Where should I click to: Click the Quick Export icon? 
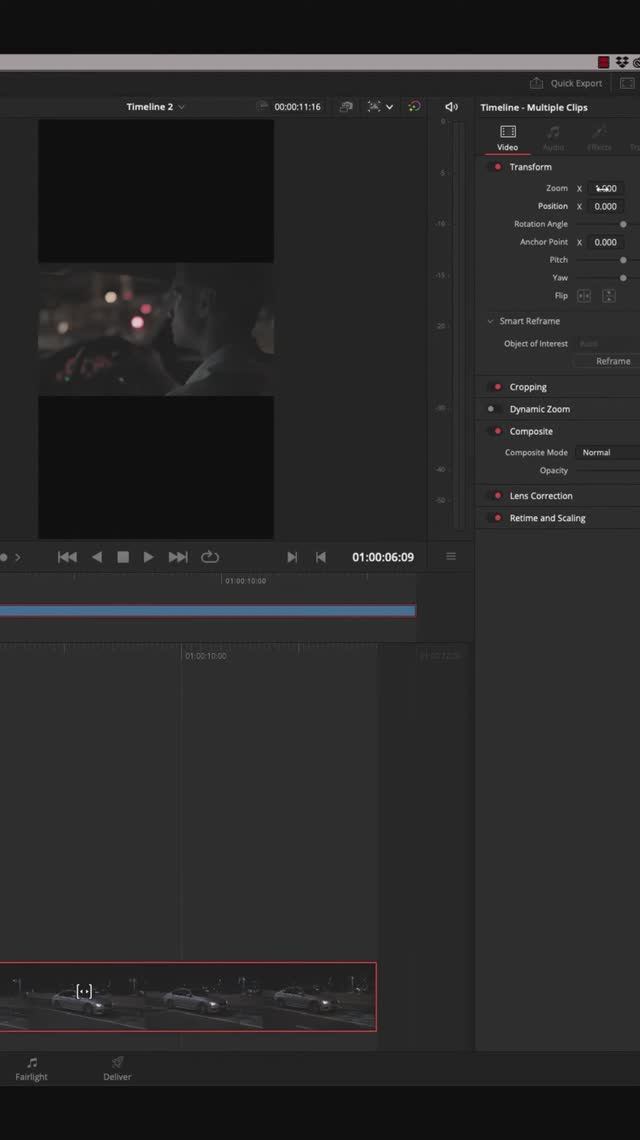coord(536,83)
